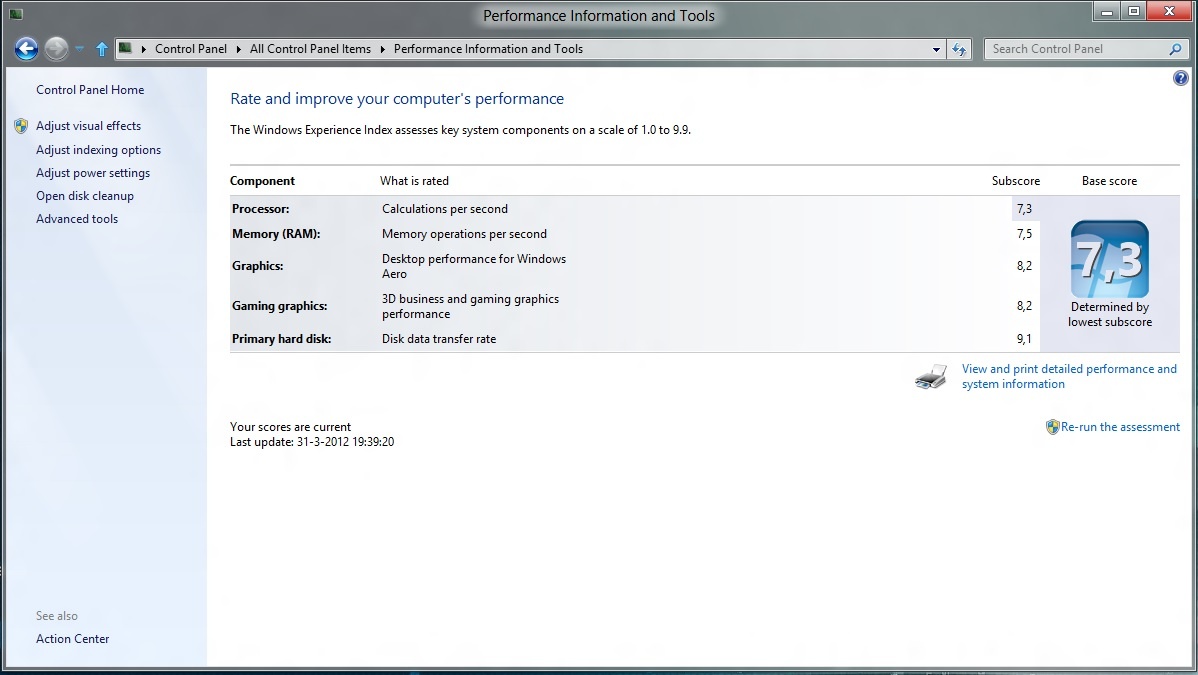Minimize the Performance Information window
The width and height of the screenshot is (1198, 675).
point(1106,11)
